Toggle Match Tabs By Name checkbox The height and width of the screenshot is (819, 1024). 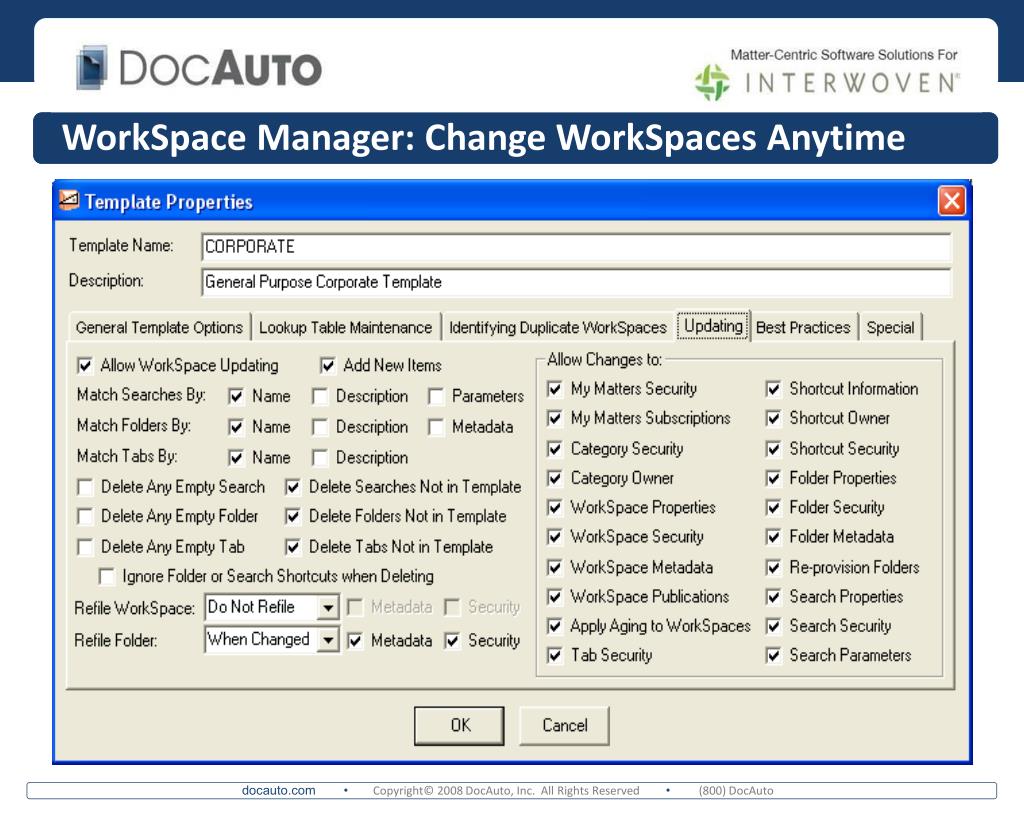click(x=236, y=457)
